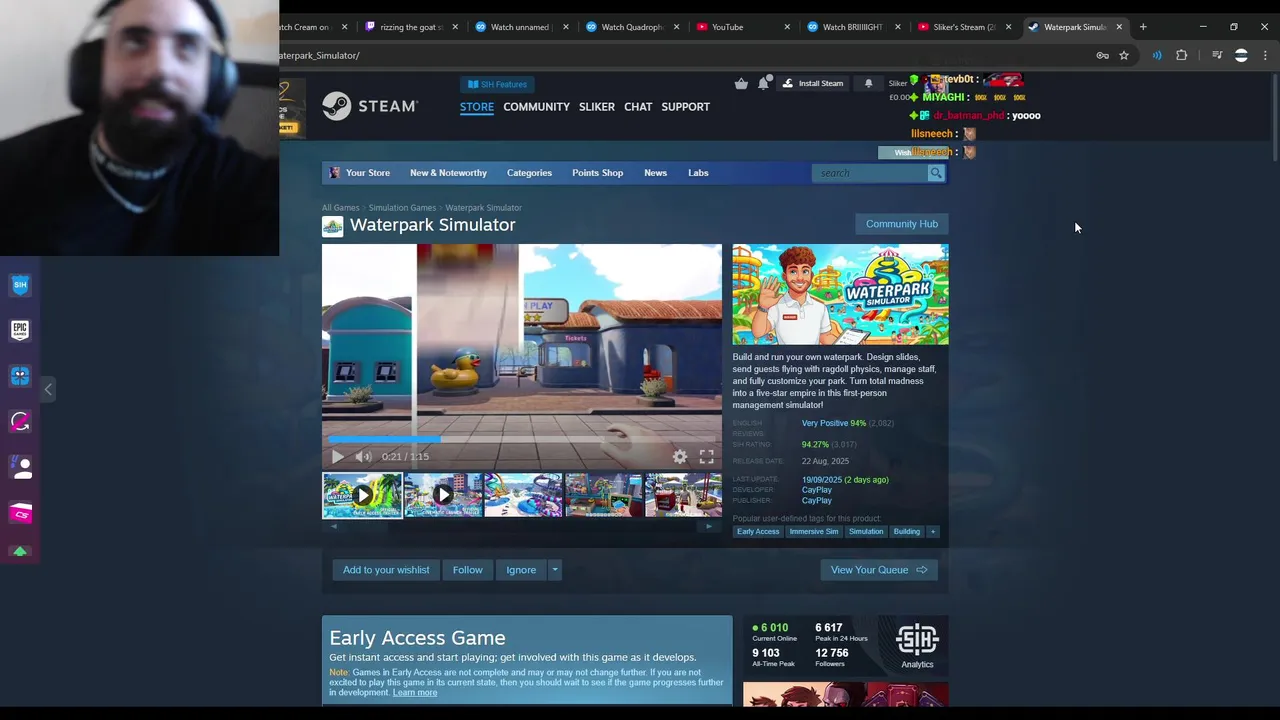Open the SIH sidebar icon

(20, 285)
